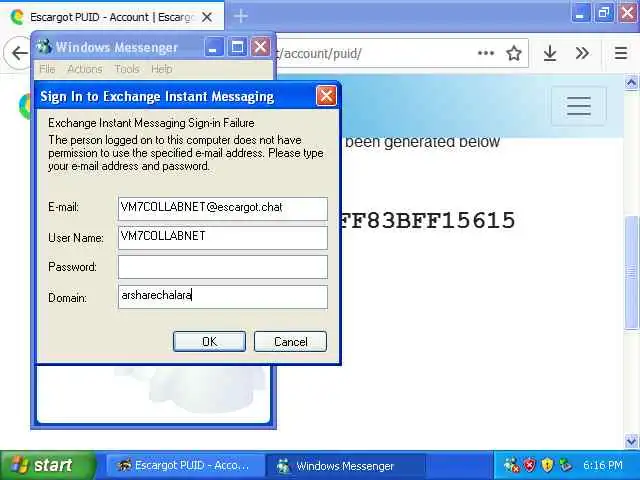Click the browser page scrollbar thumb
The image size is (640, 480).
click(x=631, y=271)
